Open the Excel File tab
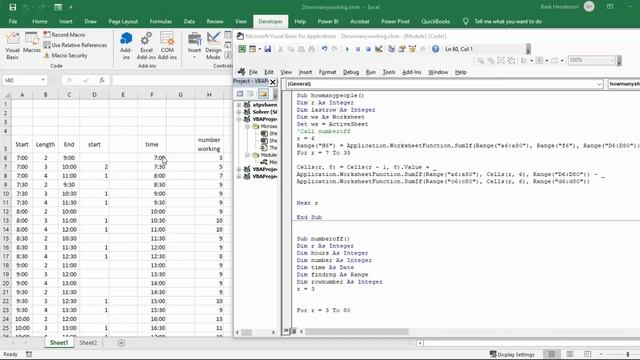The image size is (640, 360). 13,21
